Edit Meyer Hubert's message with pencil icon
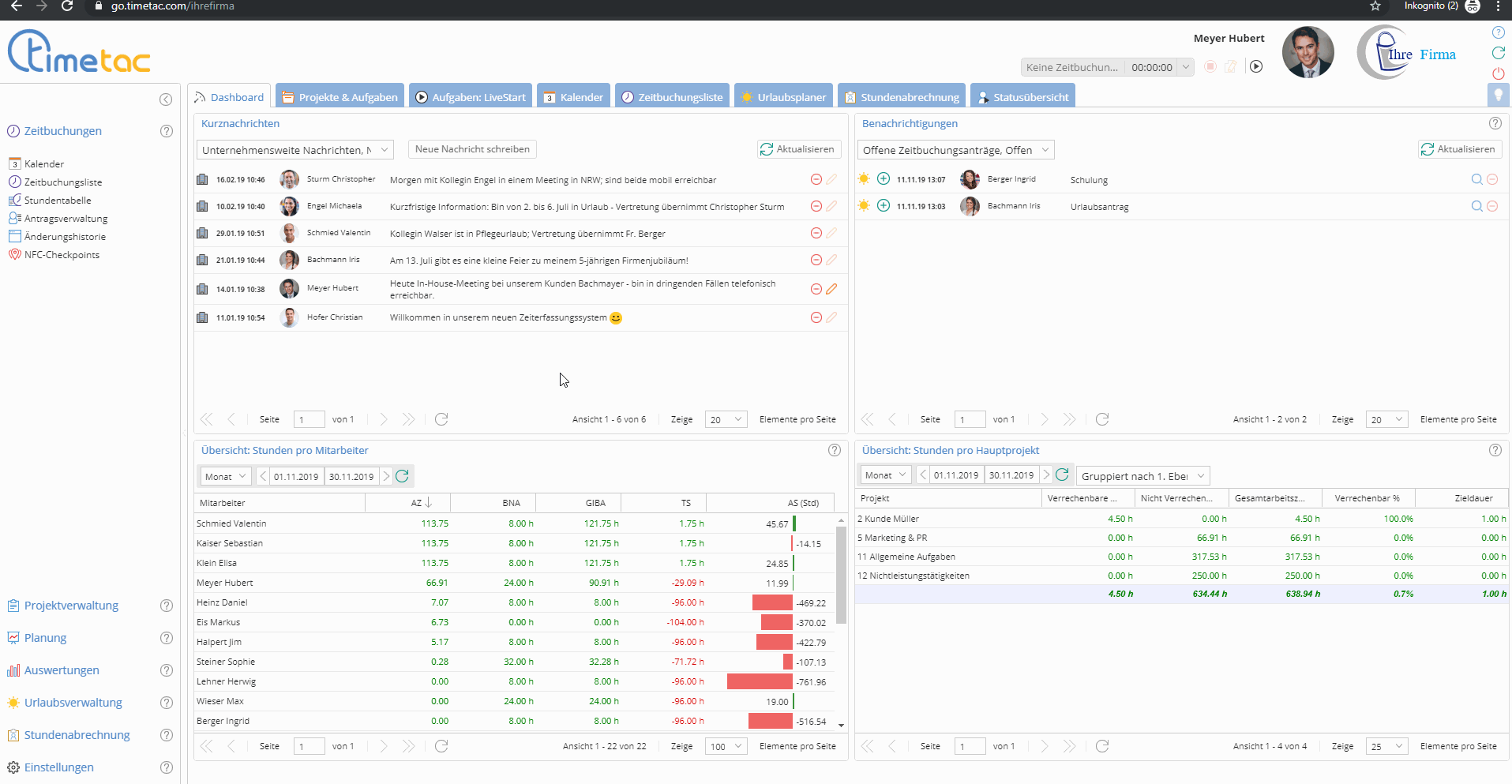The height and width of the screenshot is (784, 1512). coord(831,289)
